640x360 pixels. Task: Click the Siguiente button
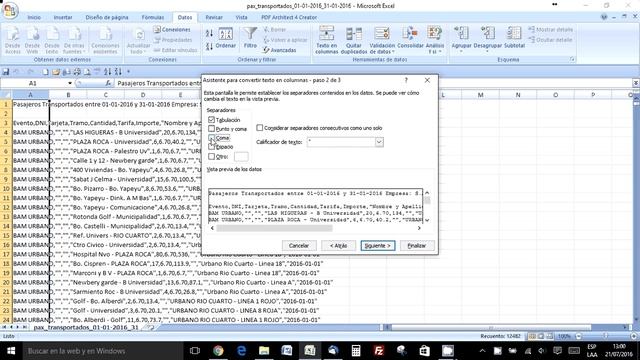coord(378,246)
